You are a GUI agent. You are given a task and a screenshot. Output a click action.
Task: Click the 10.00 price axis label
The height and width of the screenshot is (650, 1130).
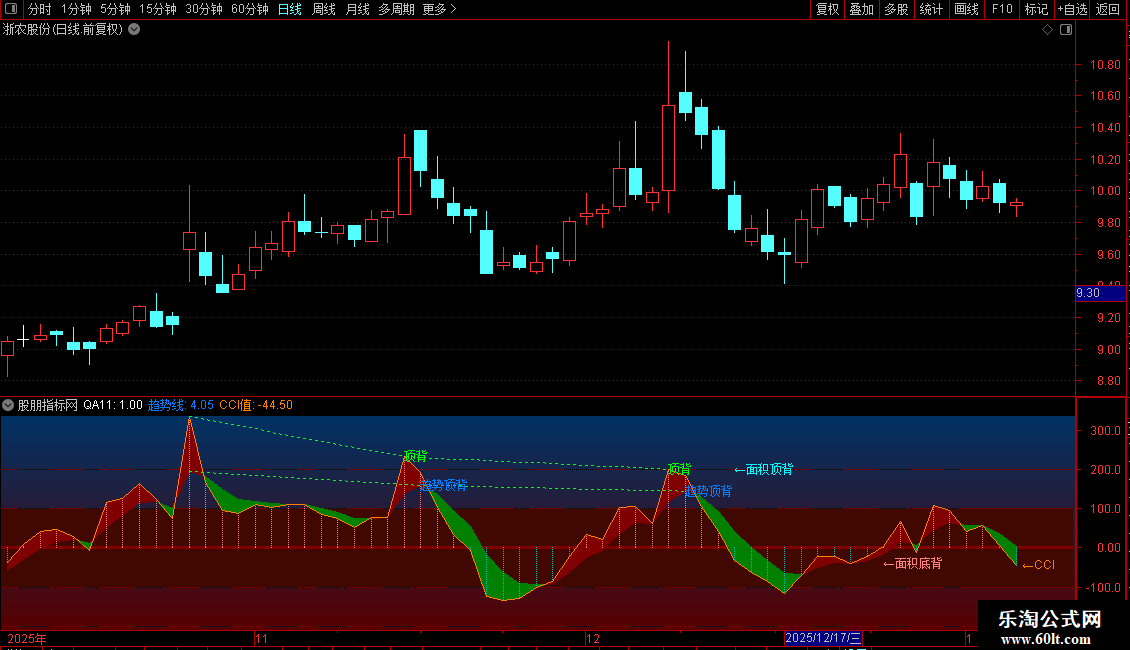point(1105,191)
